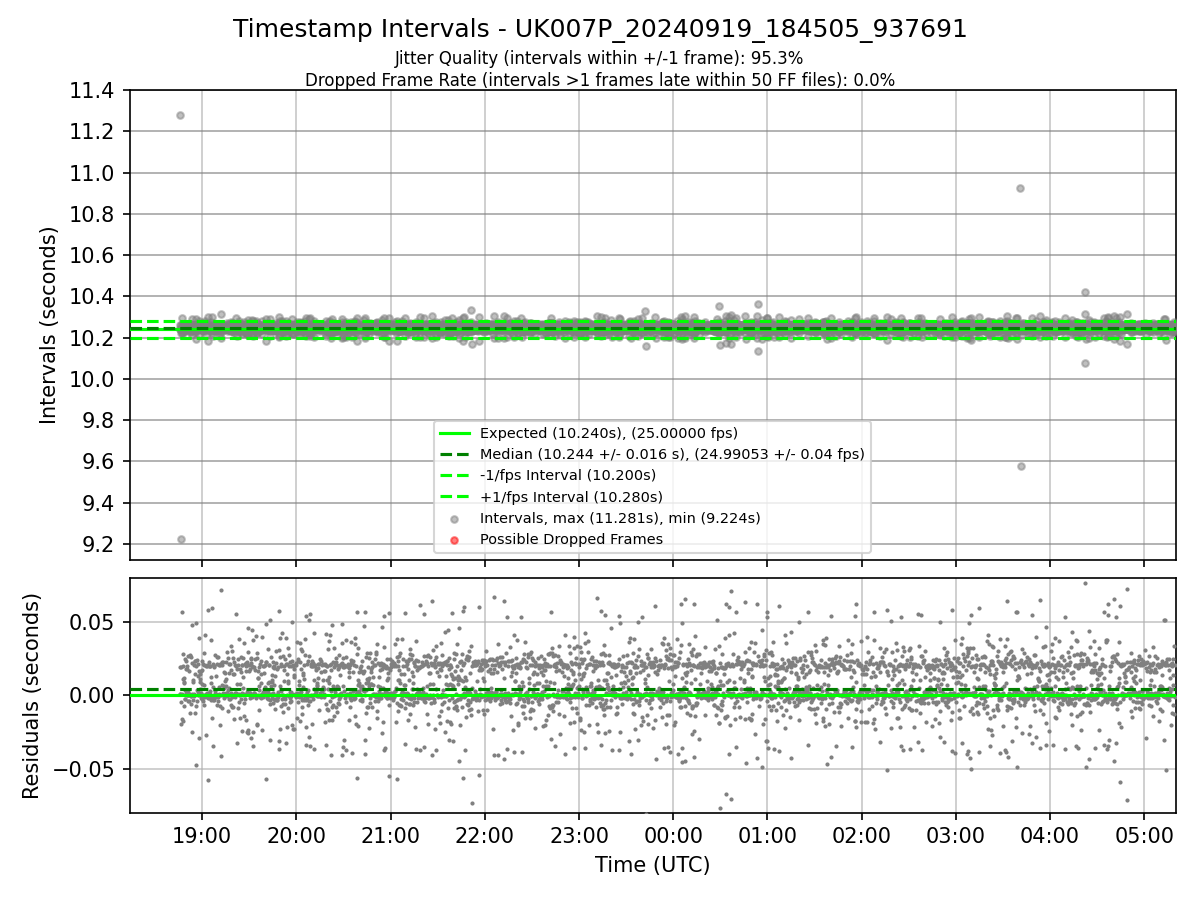
Task: Click the '19:00' x-axis tick label
Action: click(x=202, y=835)
